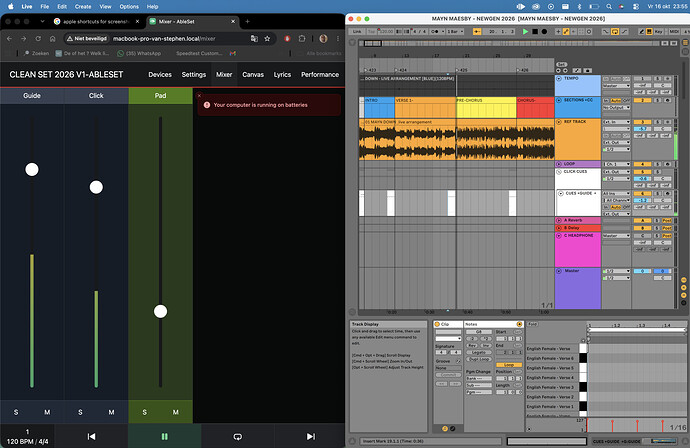Open LOOP track Ch. 1 dropdown
This screenshot has width=690, height=448.
tap(617, 164)
